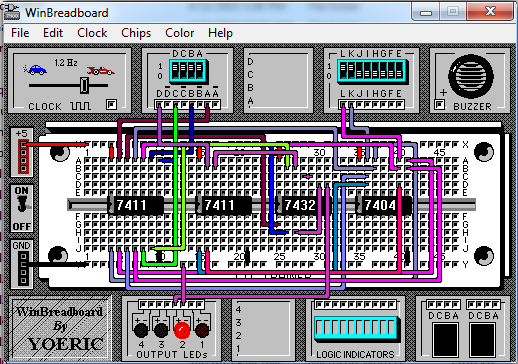This screenshot has width=518, height=364.
Task: Click the OUTPUT LEDs label
Action: 172,354
